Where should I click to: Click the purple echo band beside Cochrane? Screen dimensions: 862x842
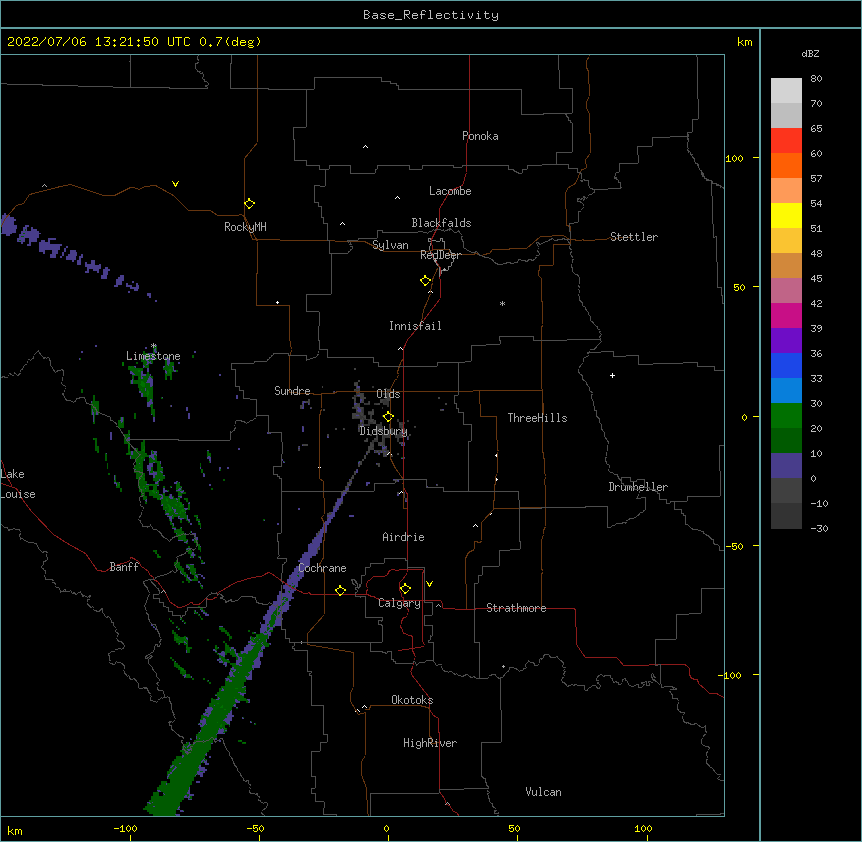pos(299,570)
